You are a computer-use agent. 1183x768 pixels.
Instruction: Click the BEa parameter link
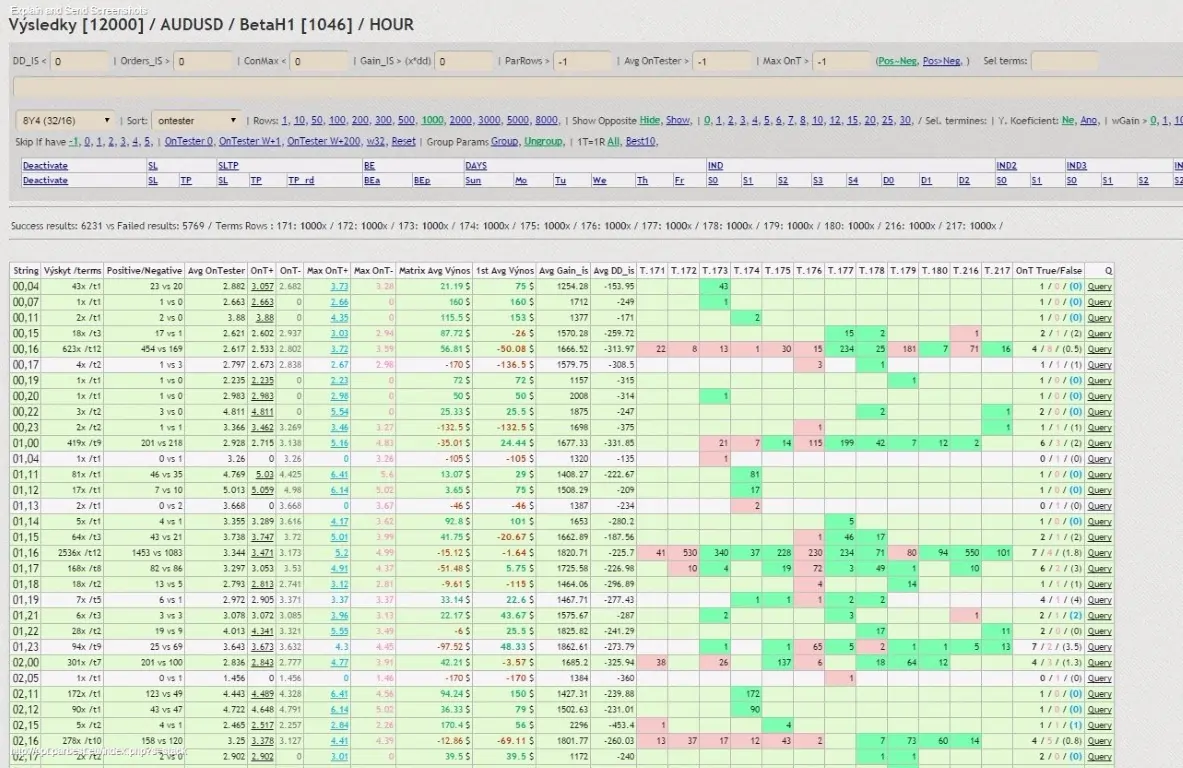coord(371,181)
